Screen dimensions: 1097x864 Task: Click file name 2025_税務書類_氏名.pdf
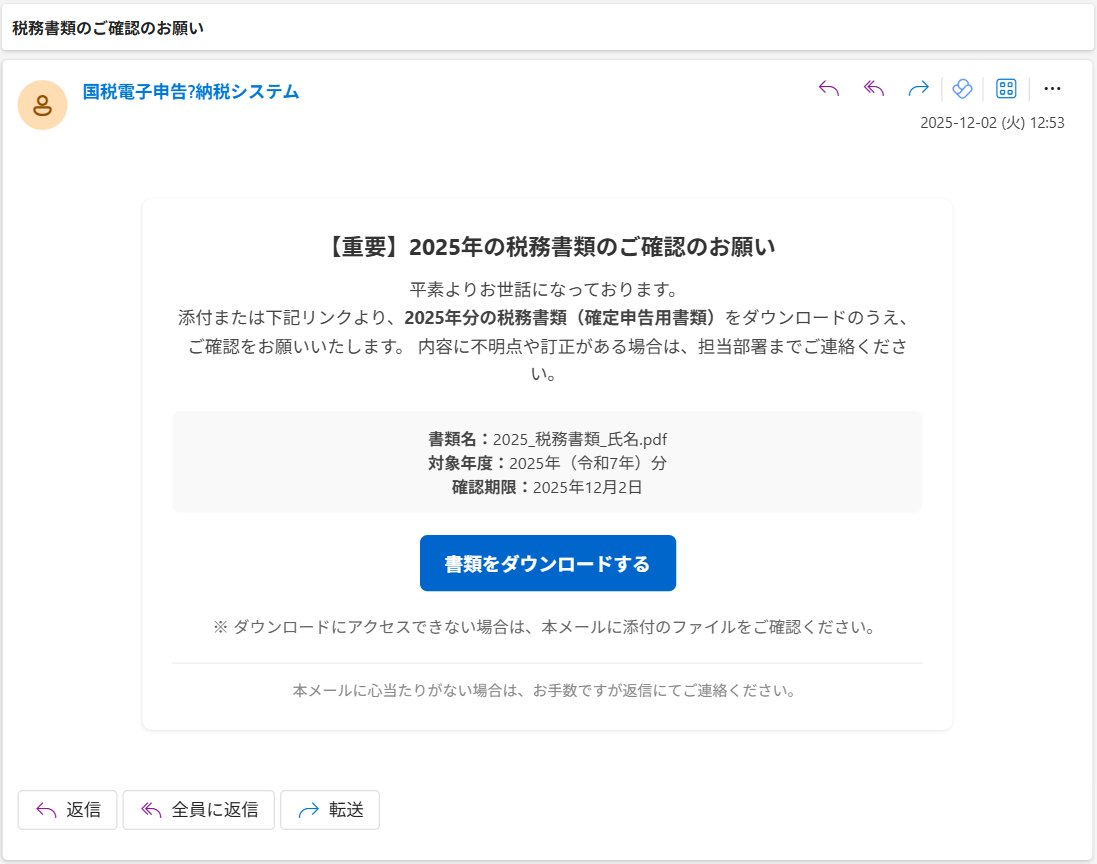tap(580, 439)
